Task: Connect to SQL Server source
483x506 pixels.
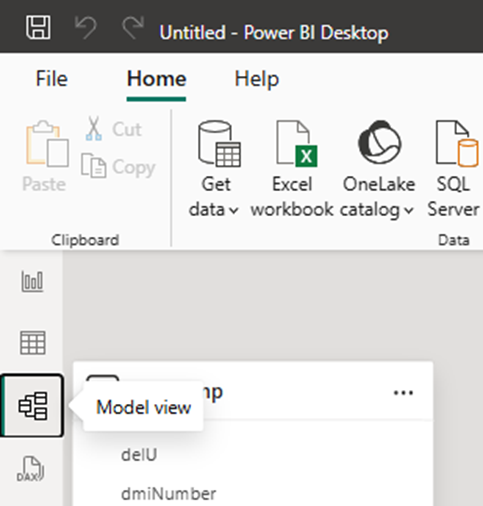Action: point(454,168)
